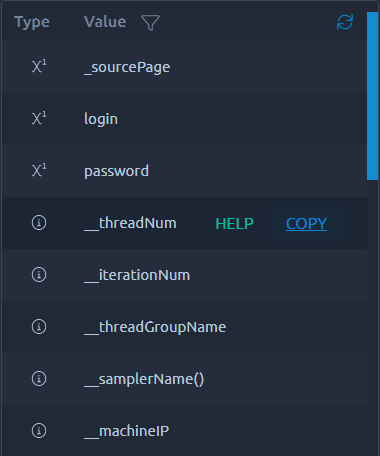This screenshot has height=456, width=380.
Task: Click variable type icon for login
Action: click(39, 118)
